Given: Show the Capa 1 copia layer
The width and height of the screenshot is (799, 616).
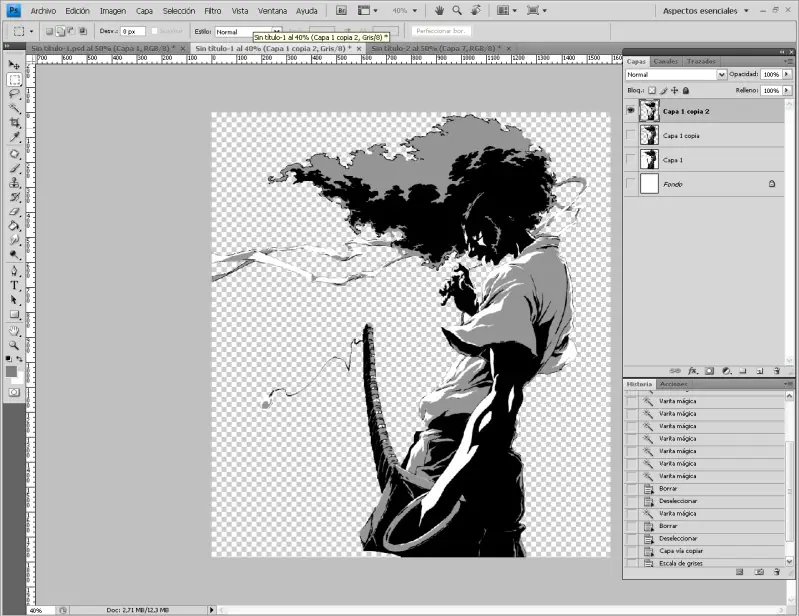Looking at the screenshot, I should (631, 135).
